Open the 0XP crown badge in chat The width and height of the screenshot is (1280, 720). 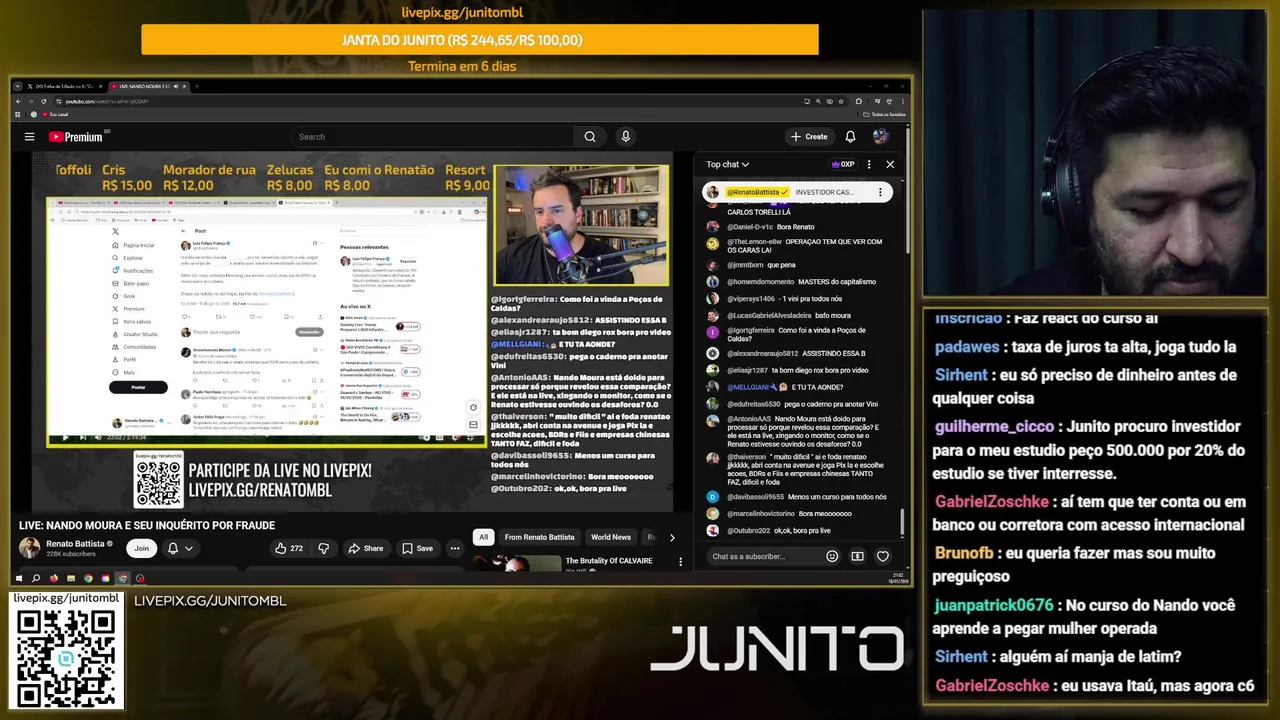(843, 164)
